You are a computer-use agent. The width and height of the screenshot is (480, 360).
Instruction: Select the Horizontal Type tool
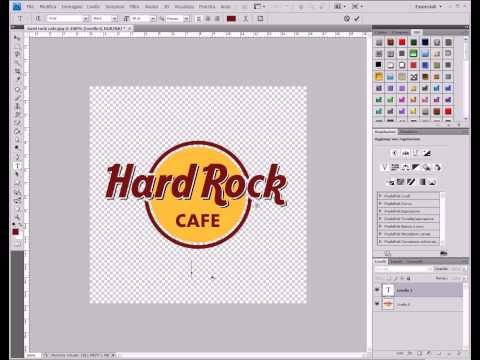coord(18,165)
